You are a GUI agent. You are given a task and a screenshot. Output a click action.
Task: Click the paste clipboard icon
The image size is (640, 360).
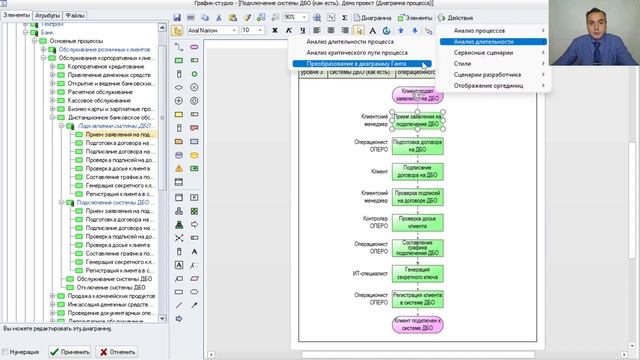click(x=233, y=18)
